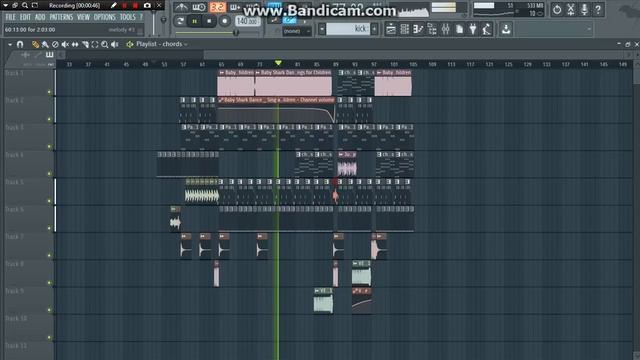
Task: Select the playlist Slice tool
Action: coord(85,44)
